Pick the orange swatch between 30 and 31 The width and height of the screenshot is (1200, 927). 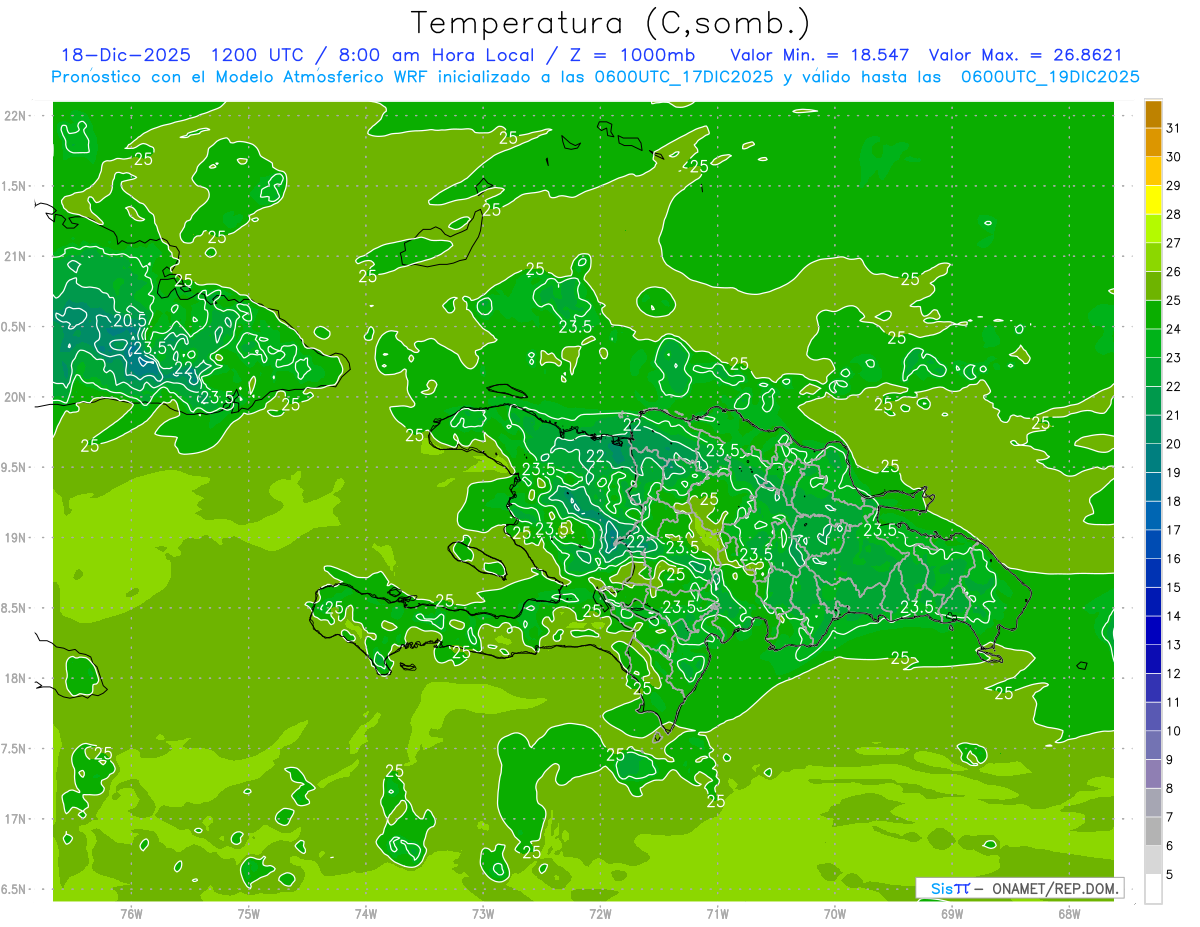tap(1153, 143)
